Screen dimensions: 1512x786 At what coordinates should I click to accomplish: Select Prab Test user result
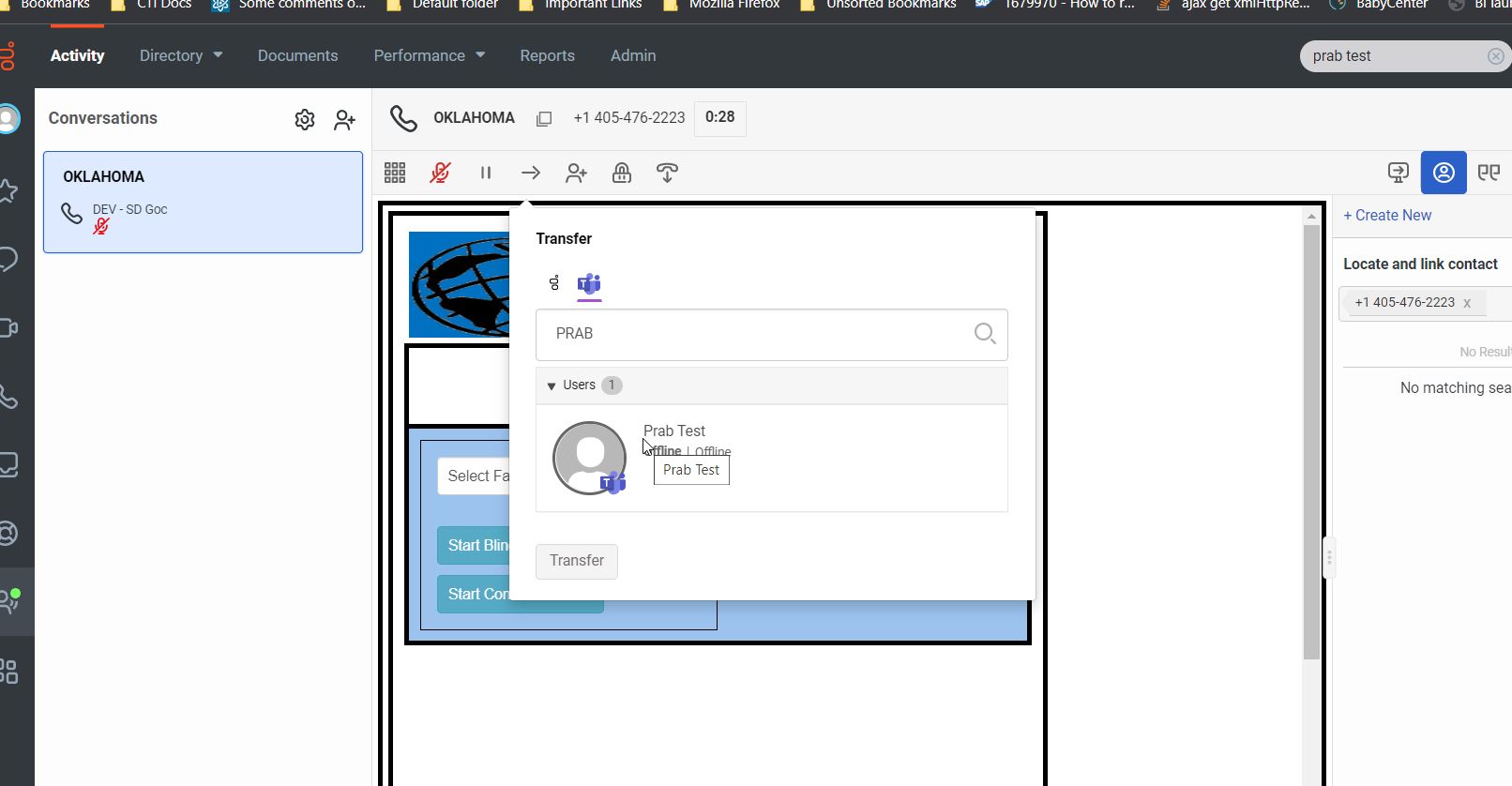[772, 458]
